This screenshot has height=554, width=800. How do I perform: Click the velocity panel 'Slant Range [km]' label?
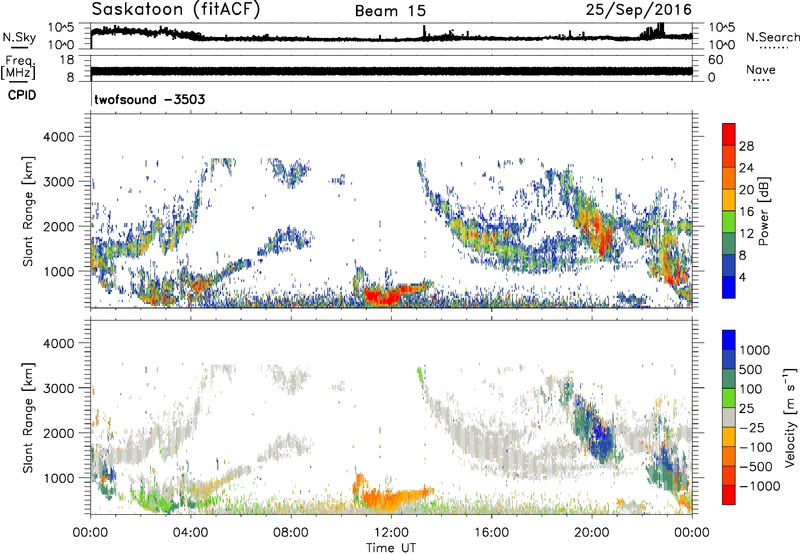(x=28, y=417)
